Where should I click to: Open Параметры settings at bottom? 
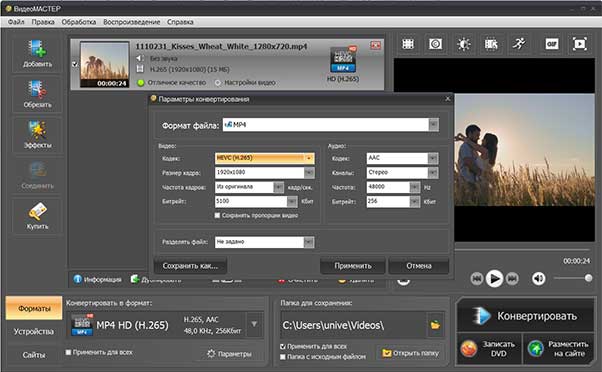point(230,354)
